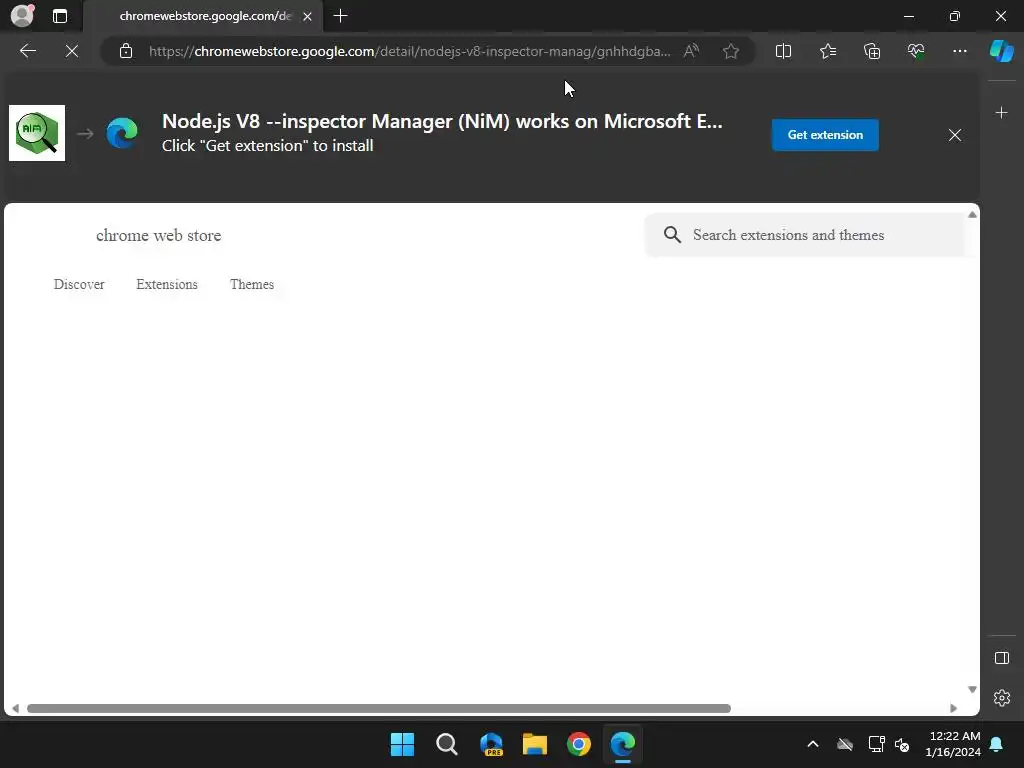Launch Google Chrome from taskbar

tap(579, 744)
